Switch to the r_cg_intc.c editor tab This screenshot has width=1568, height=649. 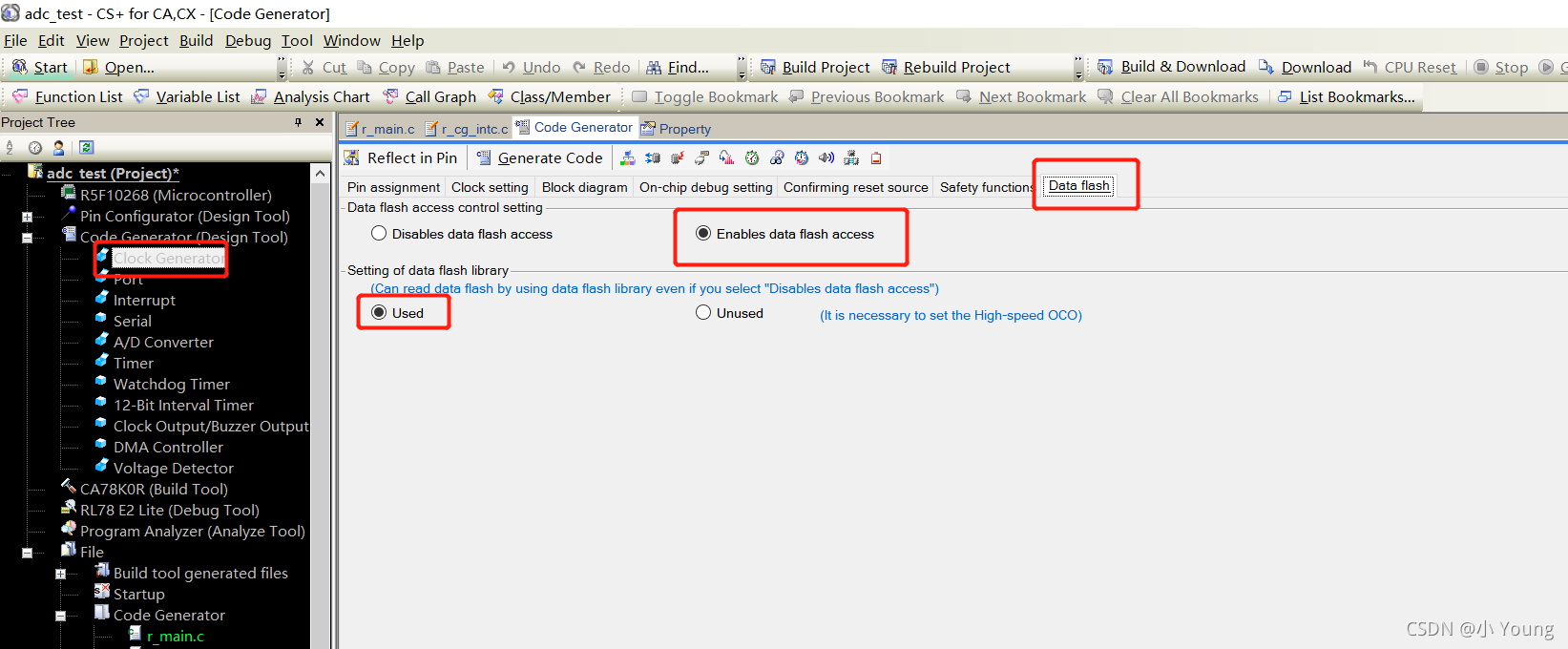467,129
